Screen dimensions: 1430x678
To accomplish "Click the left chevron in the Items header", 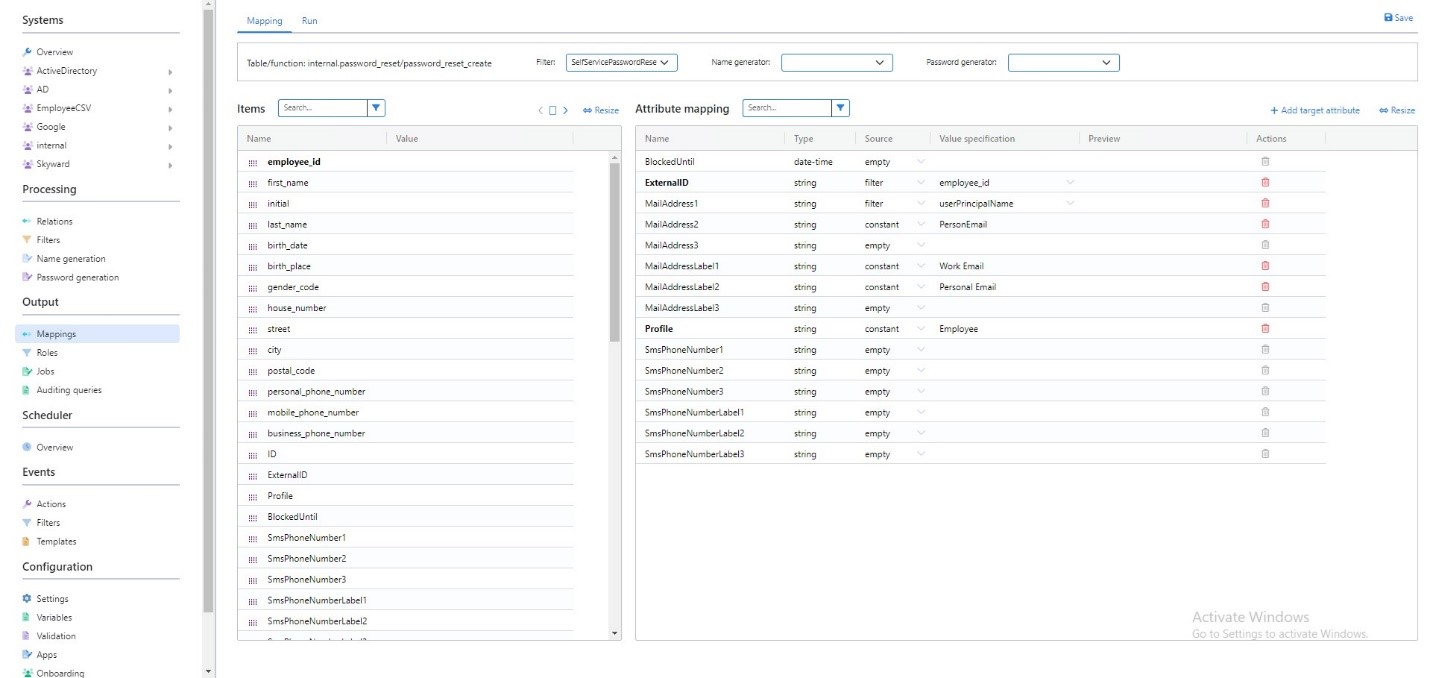I will point(538,110).
